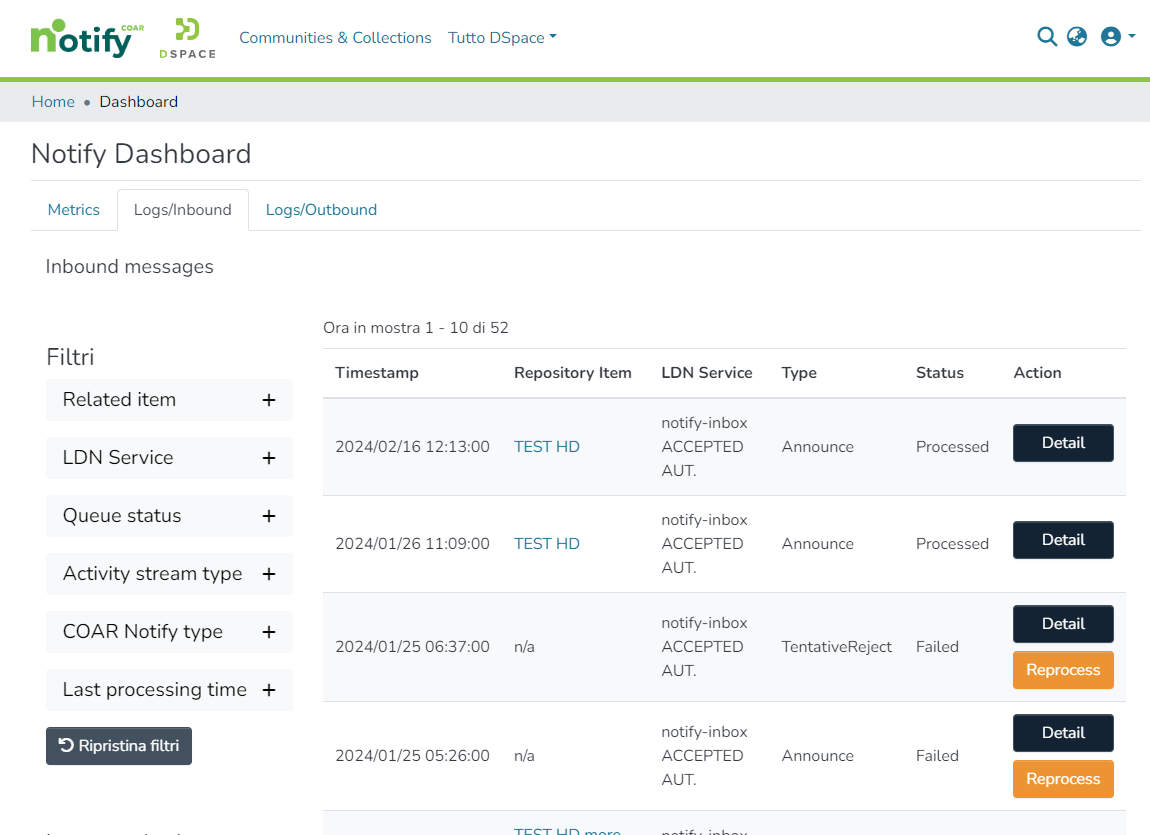The image size is (1150, 835).
Task: Select the Logs/Inbound tab
Action: [183, 210]
